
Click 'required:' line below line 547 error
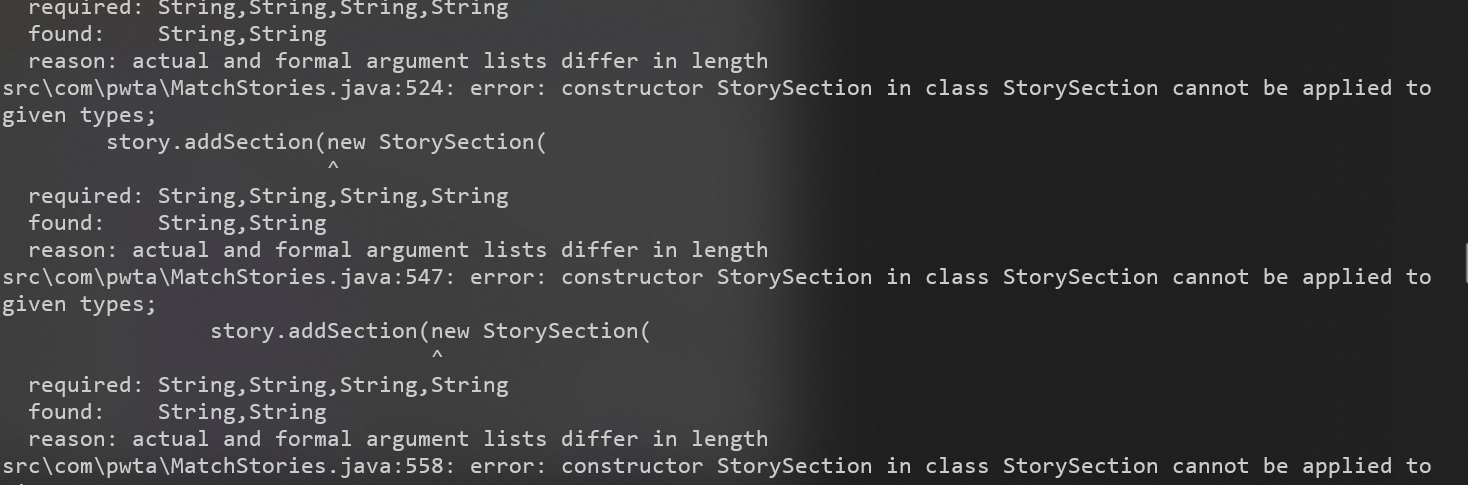point(268,385)
